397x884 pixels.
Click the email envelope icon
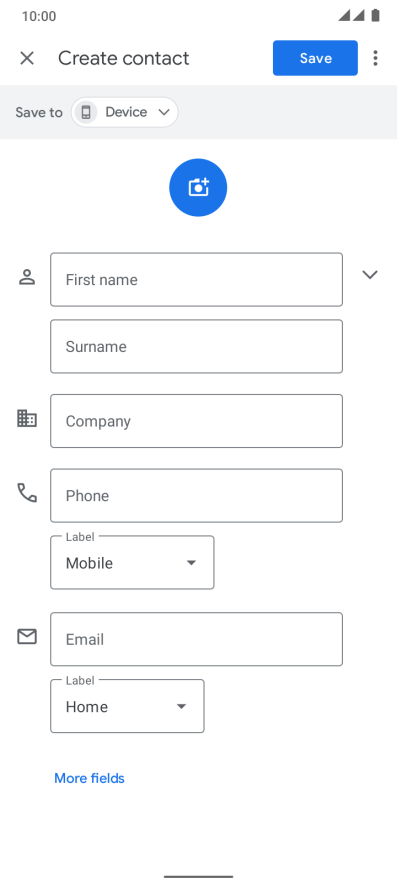(27, 637)
